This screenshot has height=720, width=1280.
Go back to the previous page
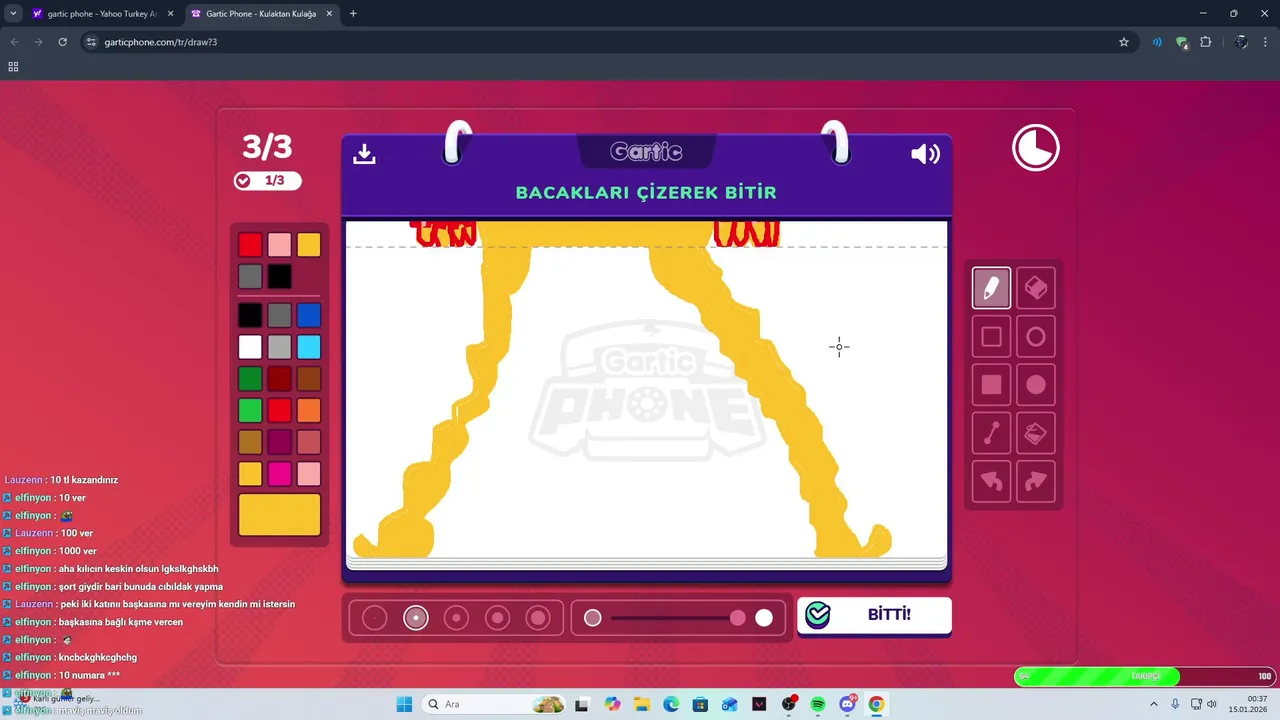click(x=12, y=42)
